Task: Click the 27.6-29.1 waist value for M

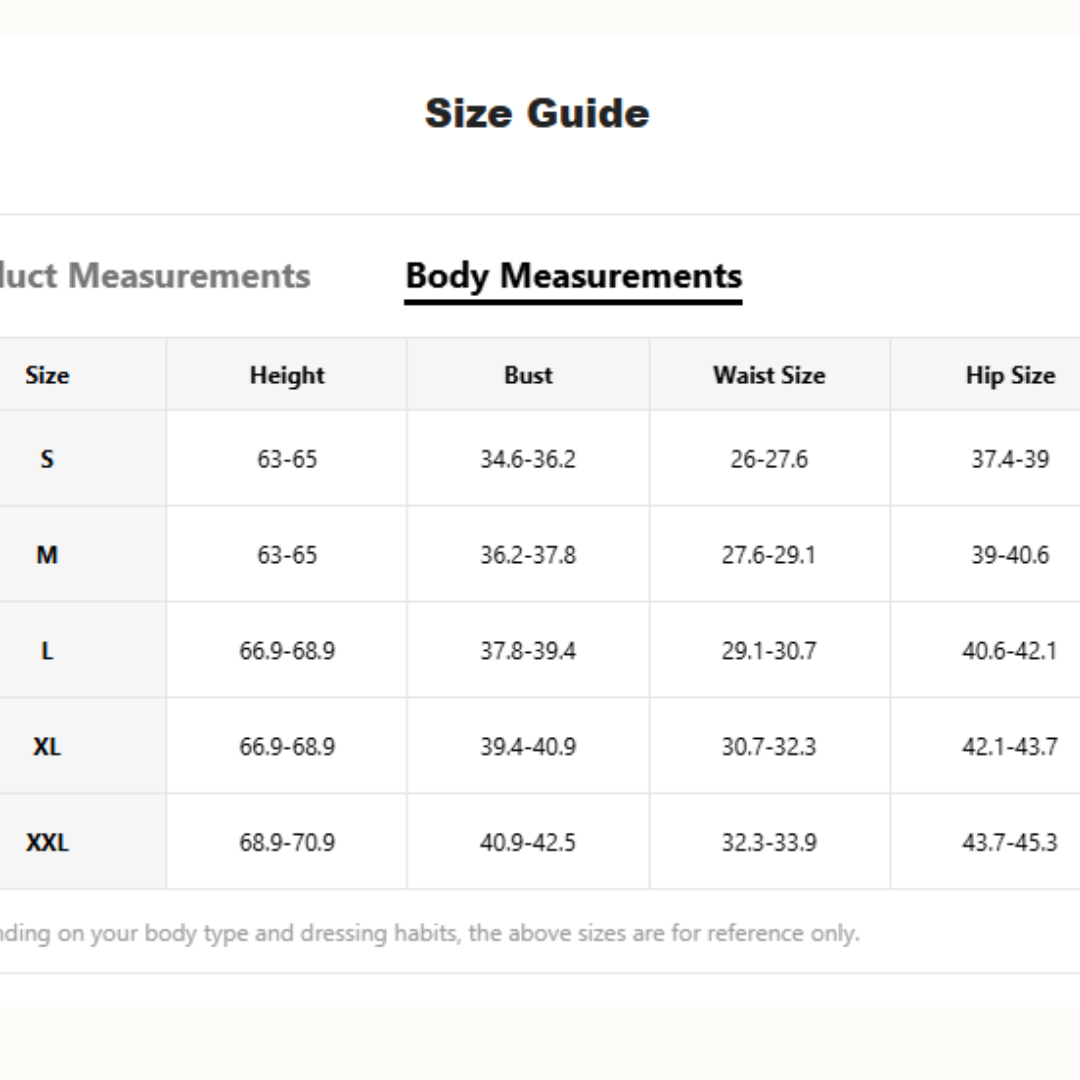Action: (x=769, y=555)
